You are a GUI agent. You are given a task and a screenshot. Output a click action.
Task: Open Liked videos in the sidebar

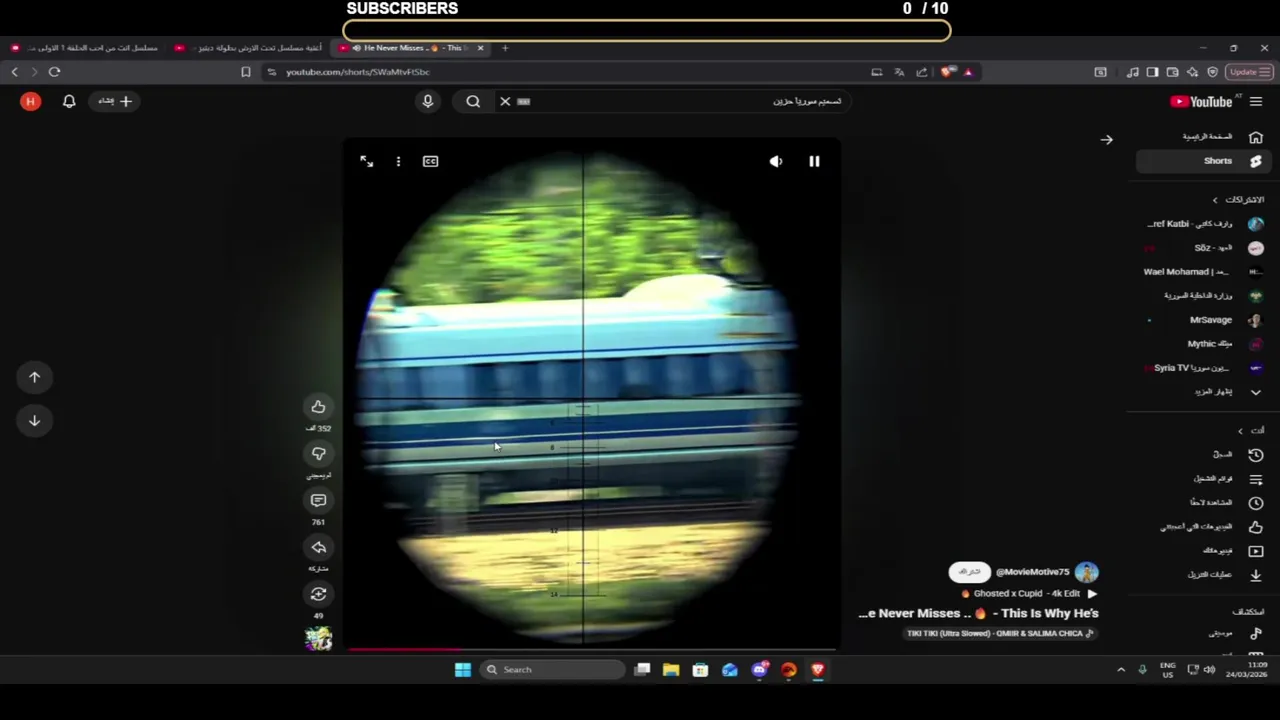pos(1203,527)
